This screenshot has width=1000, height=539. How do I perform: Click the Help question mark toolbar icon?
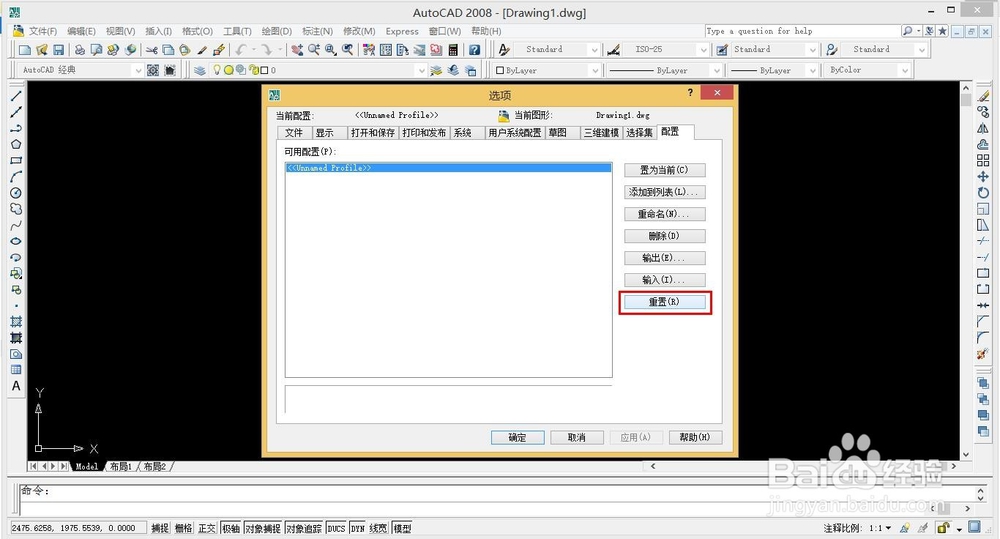tap(474, 50)
